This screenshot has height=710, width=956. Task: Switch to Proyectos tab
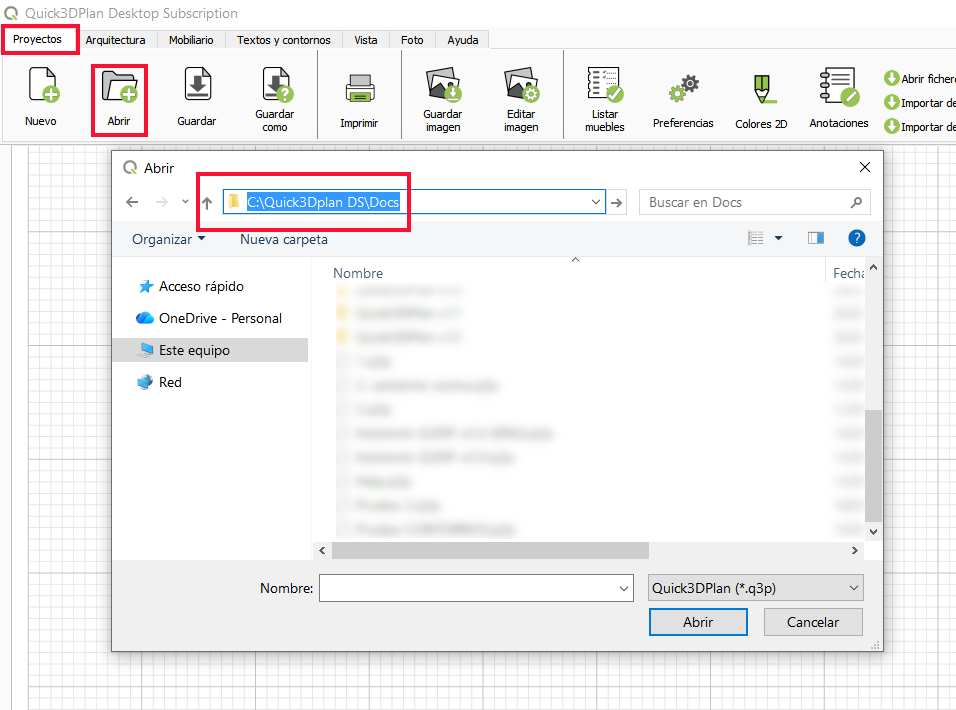[x=38, y=39]
